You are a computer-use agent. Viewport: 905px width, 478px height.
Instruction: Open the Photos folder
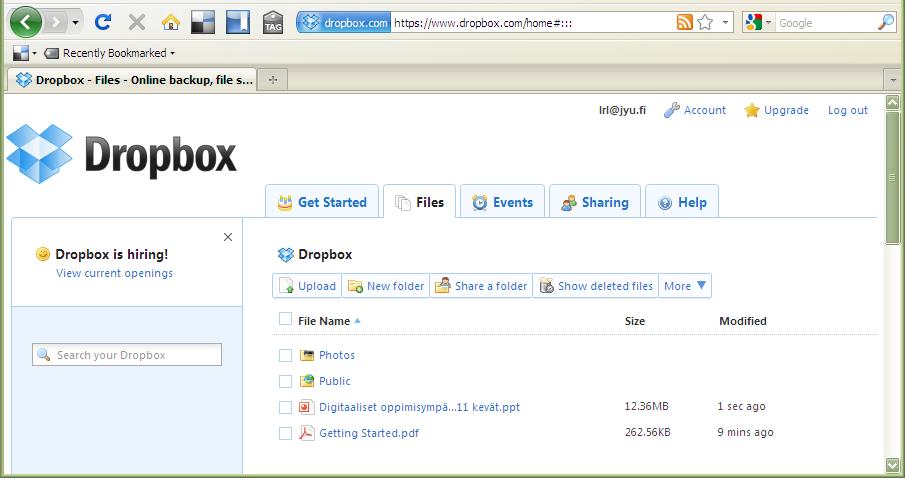(x=337, y=355)
